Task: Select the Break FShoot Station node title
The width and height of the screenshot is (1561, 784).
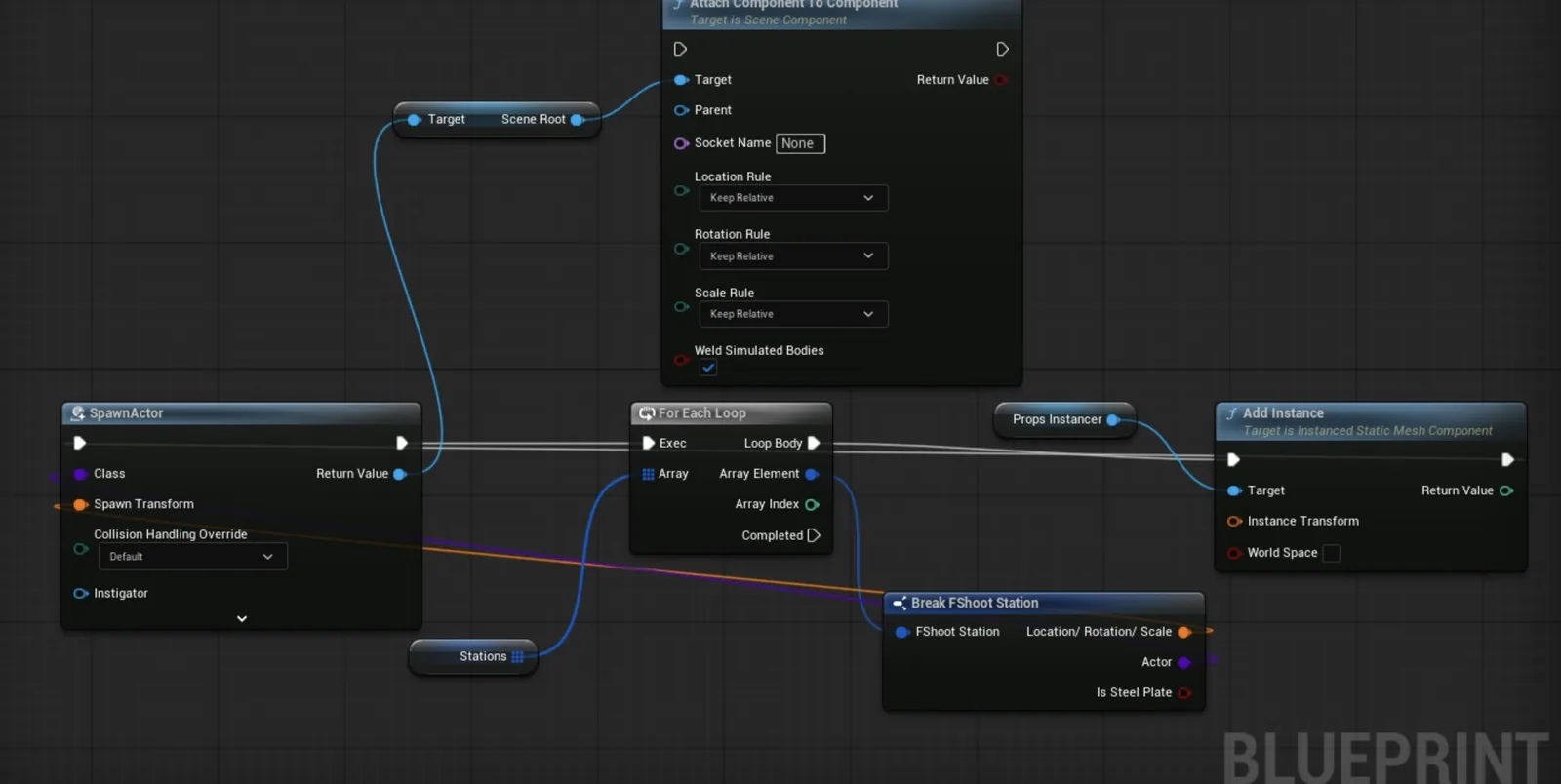Action: point(975,603)
